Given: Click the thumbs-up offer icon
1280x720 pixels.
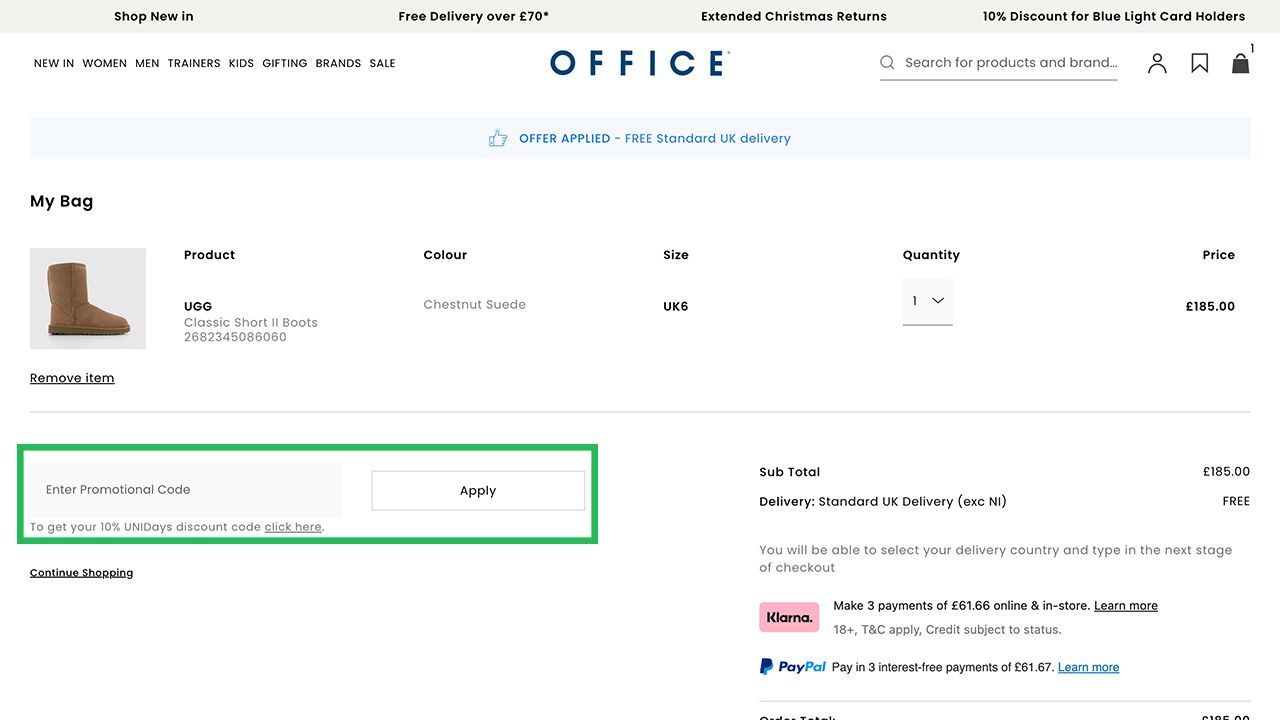Looking at the screenshot, I should (x=498, y=138).
